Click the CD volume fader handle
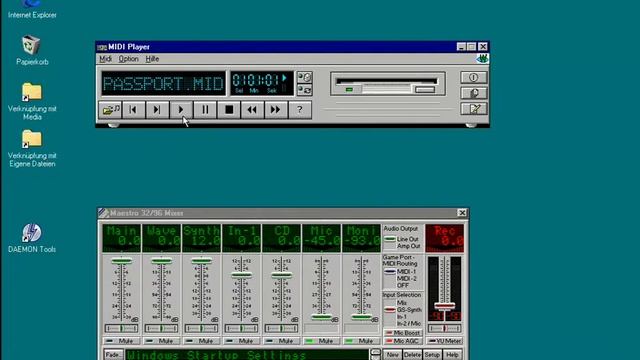 pos(282,276)
